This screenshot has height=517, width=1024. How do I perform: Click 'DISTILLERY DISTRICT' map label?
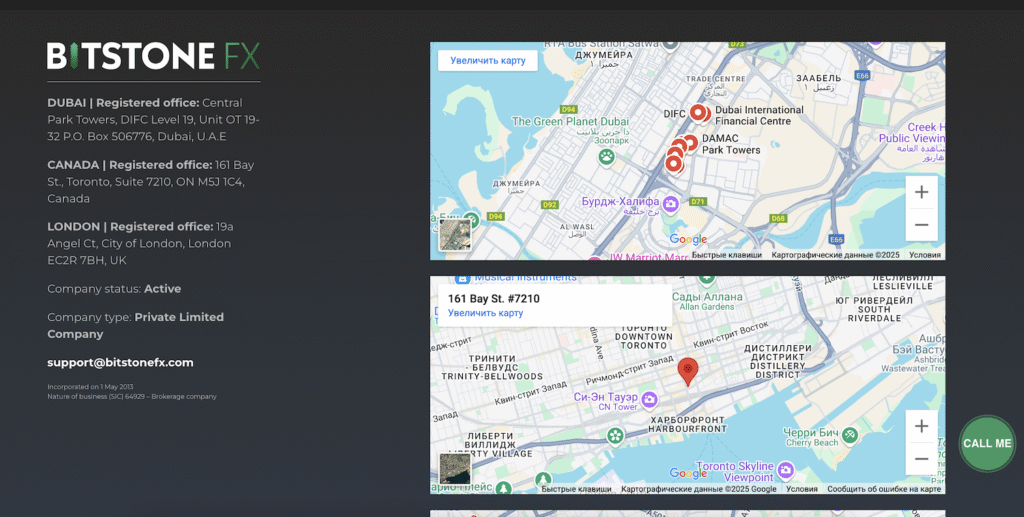[x=777, y=370]
